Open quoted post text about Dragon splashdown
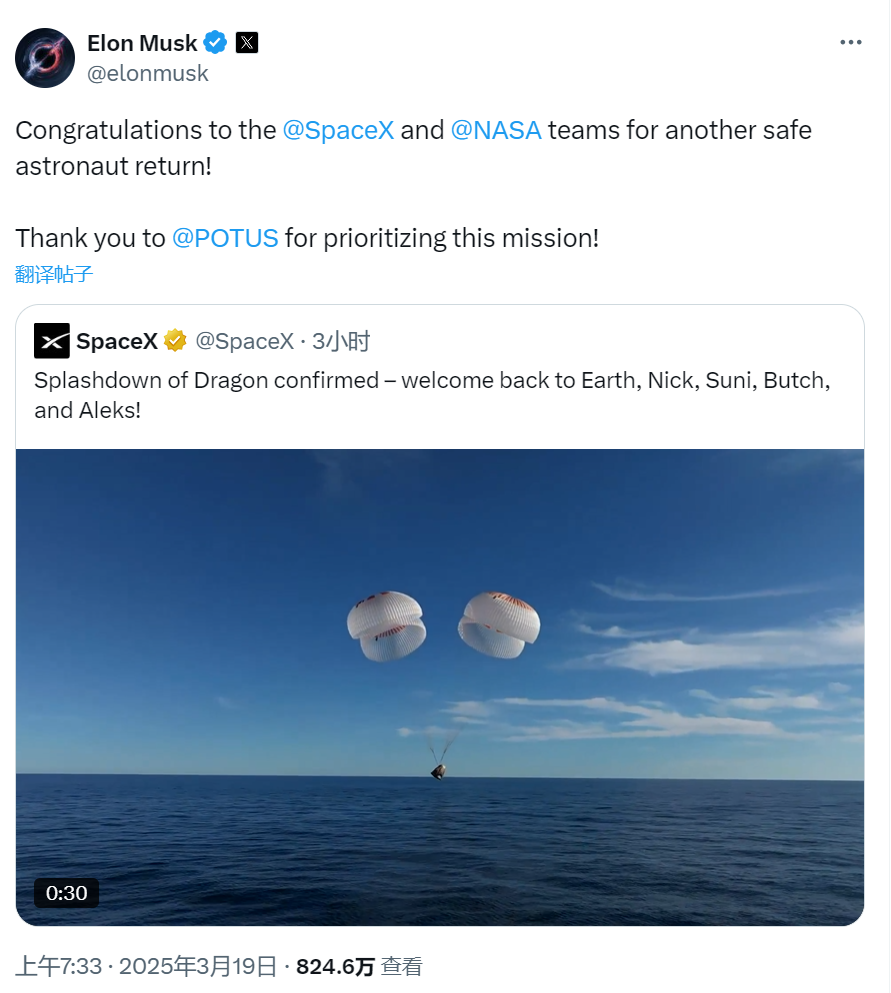Image resolution: width=891 pixels, height=993 pixels. (x=432, y=395)
